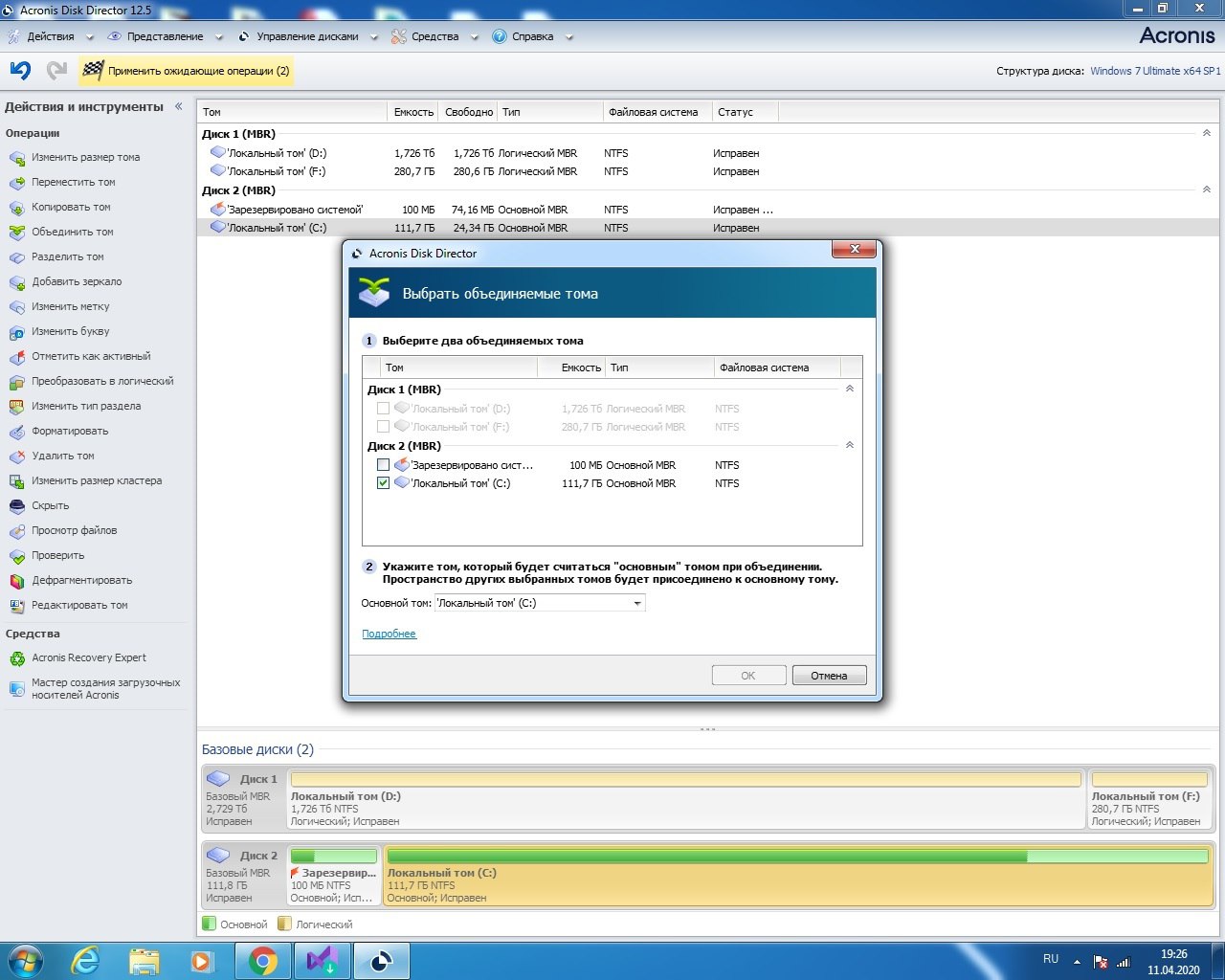Image resolution: width=1225 pixels, height=980 pixels.
Task: Click the Копировать том icon
Action: (16, 207)
